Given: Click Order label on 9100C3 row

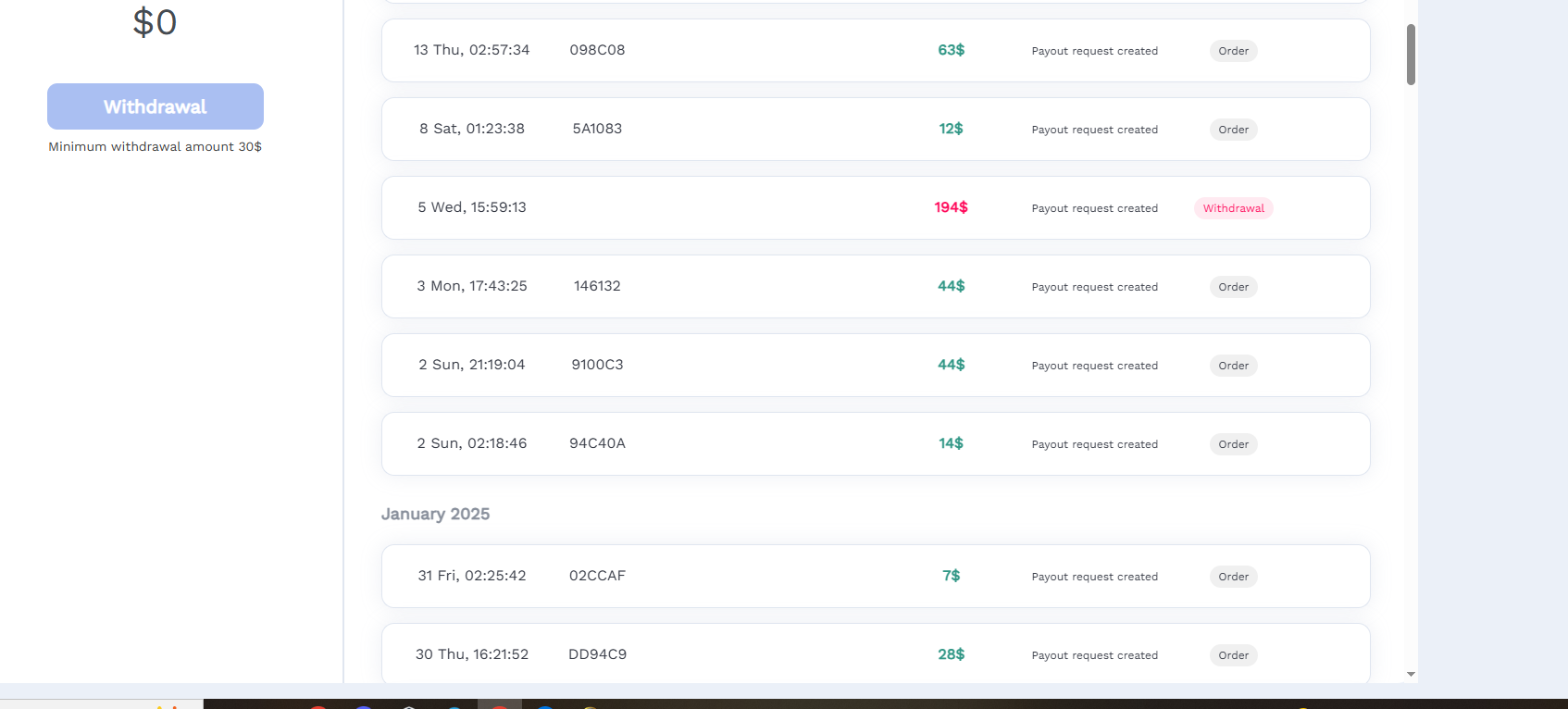Looking at the screenshot, I should coord(1233,366).
